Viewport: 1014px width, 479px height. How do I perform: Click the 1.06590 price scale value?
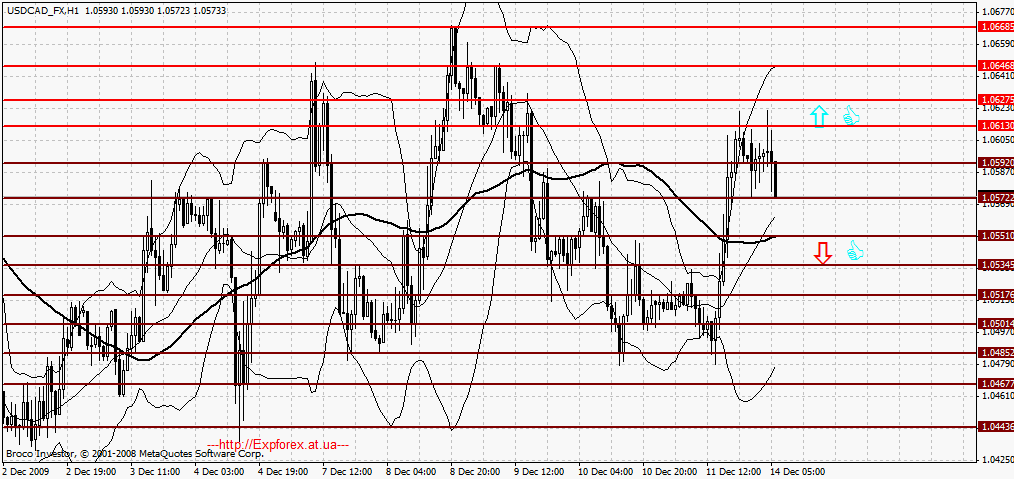[997, 43]
